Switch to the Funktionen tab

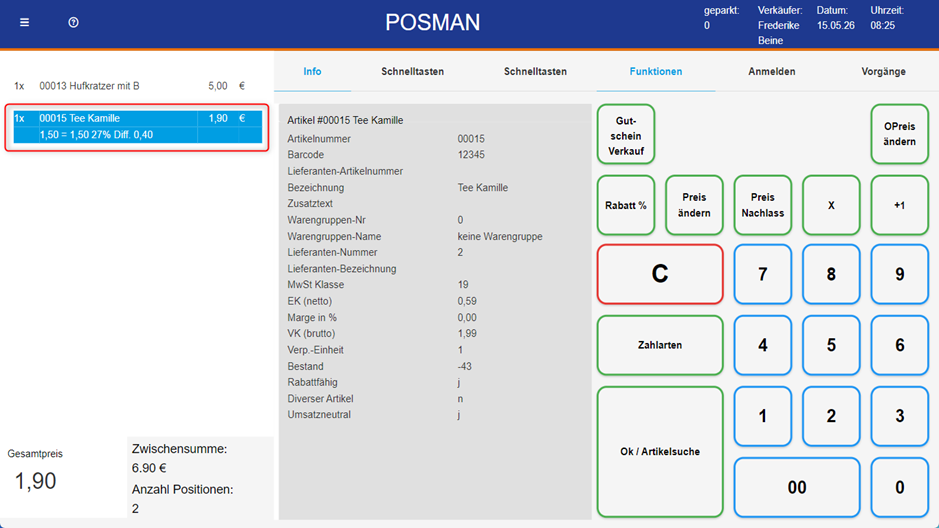pos(656,71)
